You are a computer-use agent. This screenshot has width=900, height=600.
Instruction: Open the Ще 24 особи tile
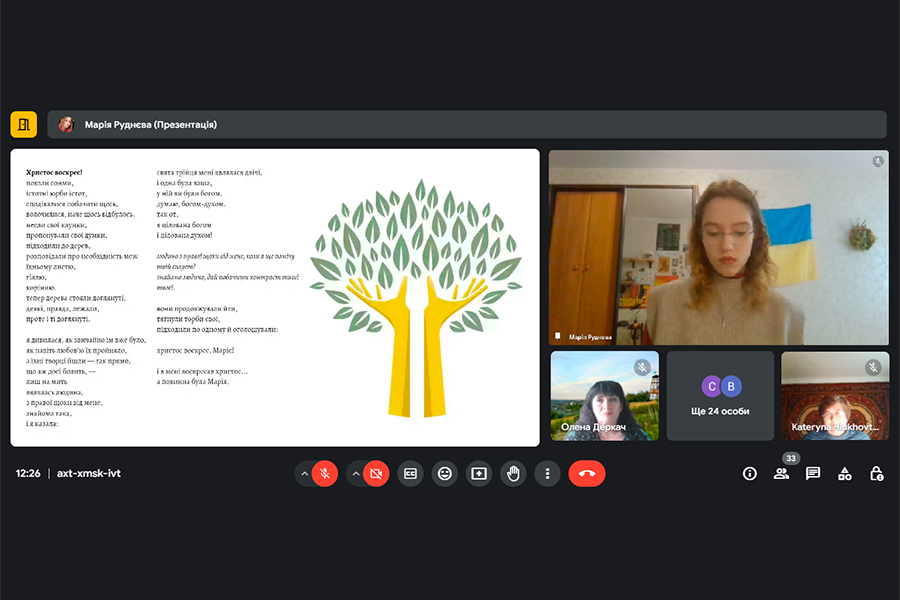pyautogui.click(x=720, y=396)
